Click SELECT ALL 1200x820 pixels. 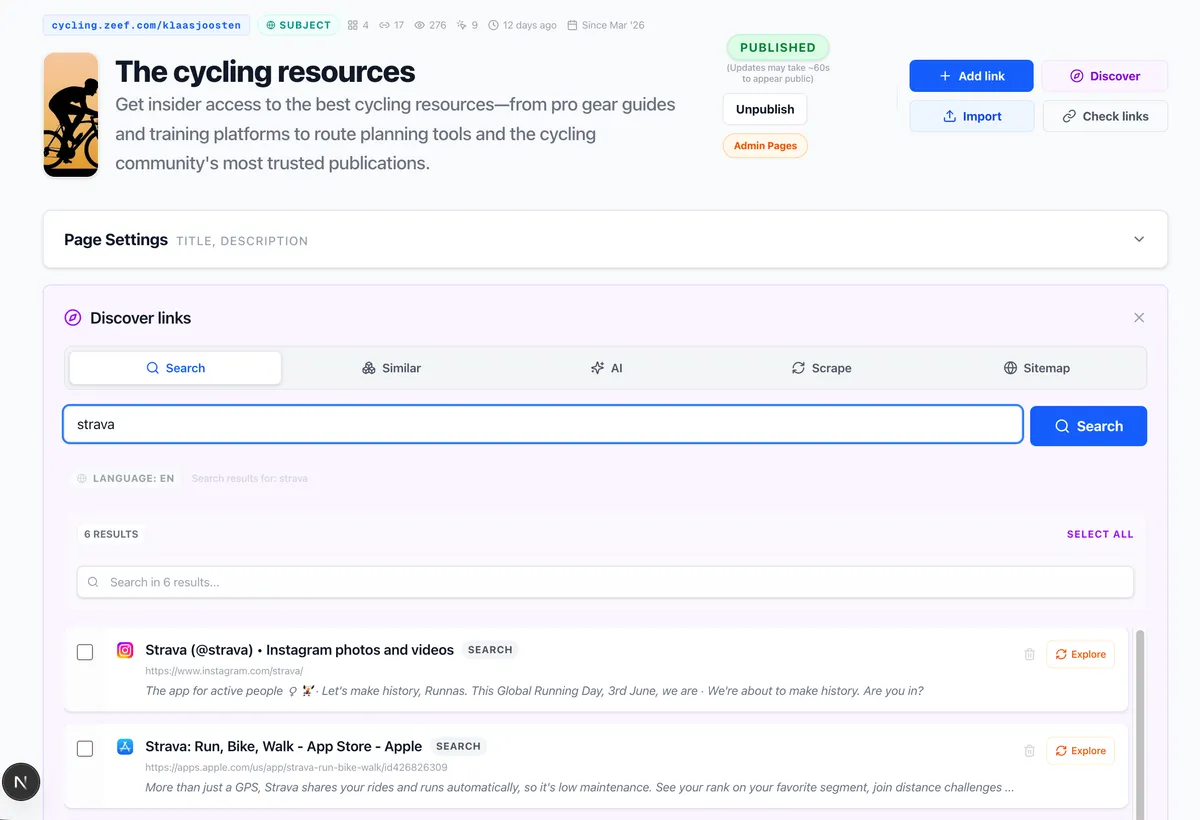(1100, 534)
